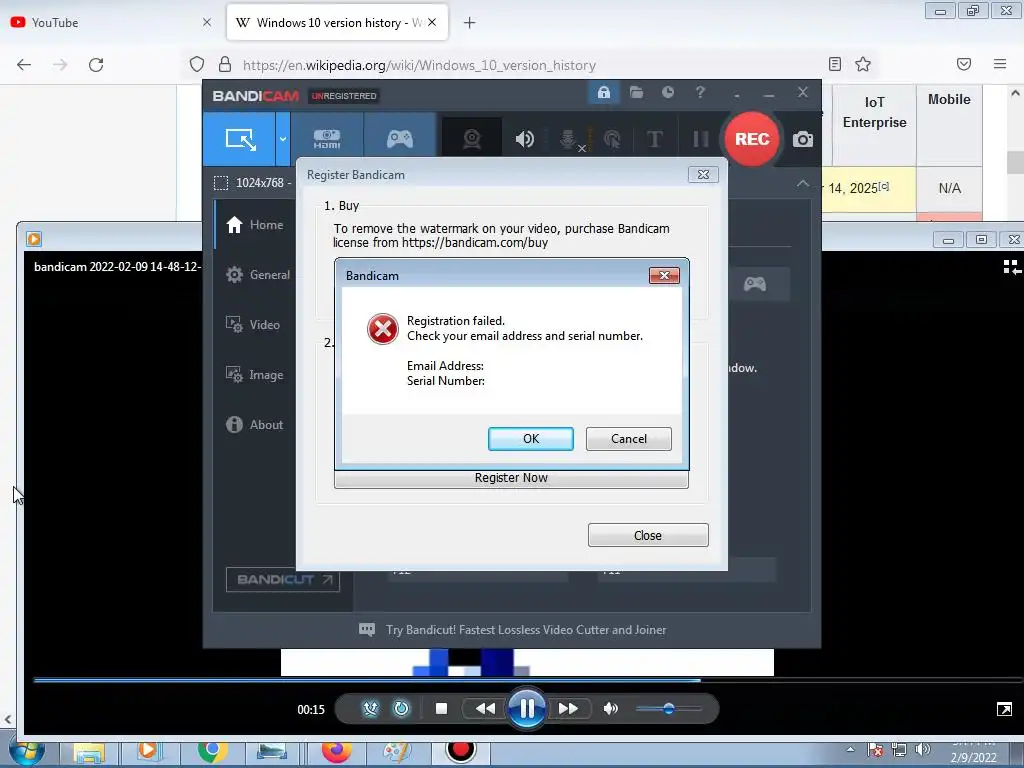Toggle the microphone icon in Bandicam toolbar
The height and width of the screenshot is (768, 1024).
[569, 139]
